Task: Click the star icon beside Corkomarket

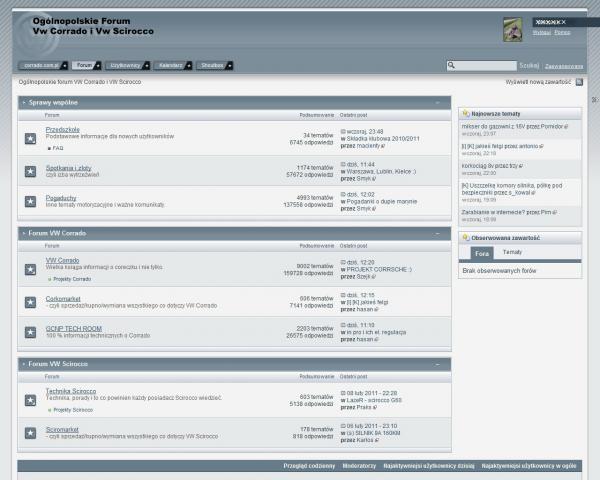Action: pyautogui.click(x=30, y=302)
